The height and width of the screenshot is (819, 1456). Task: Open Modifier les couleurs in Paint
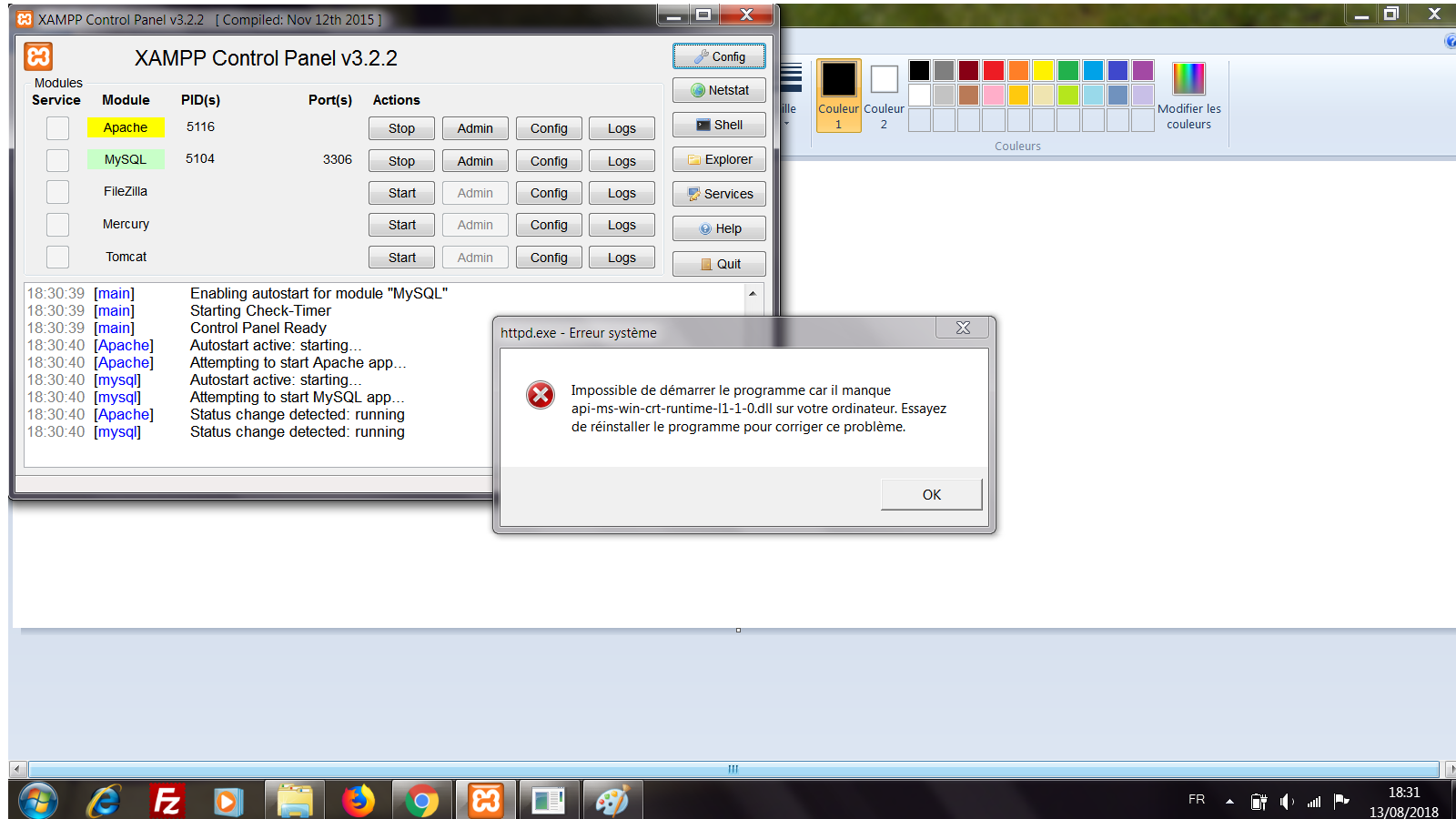(x=1188, y=96)
